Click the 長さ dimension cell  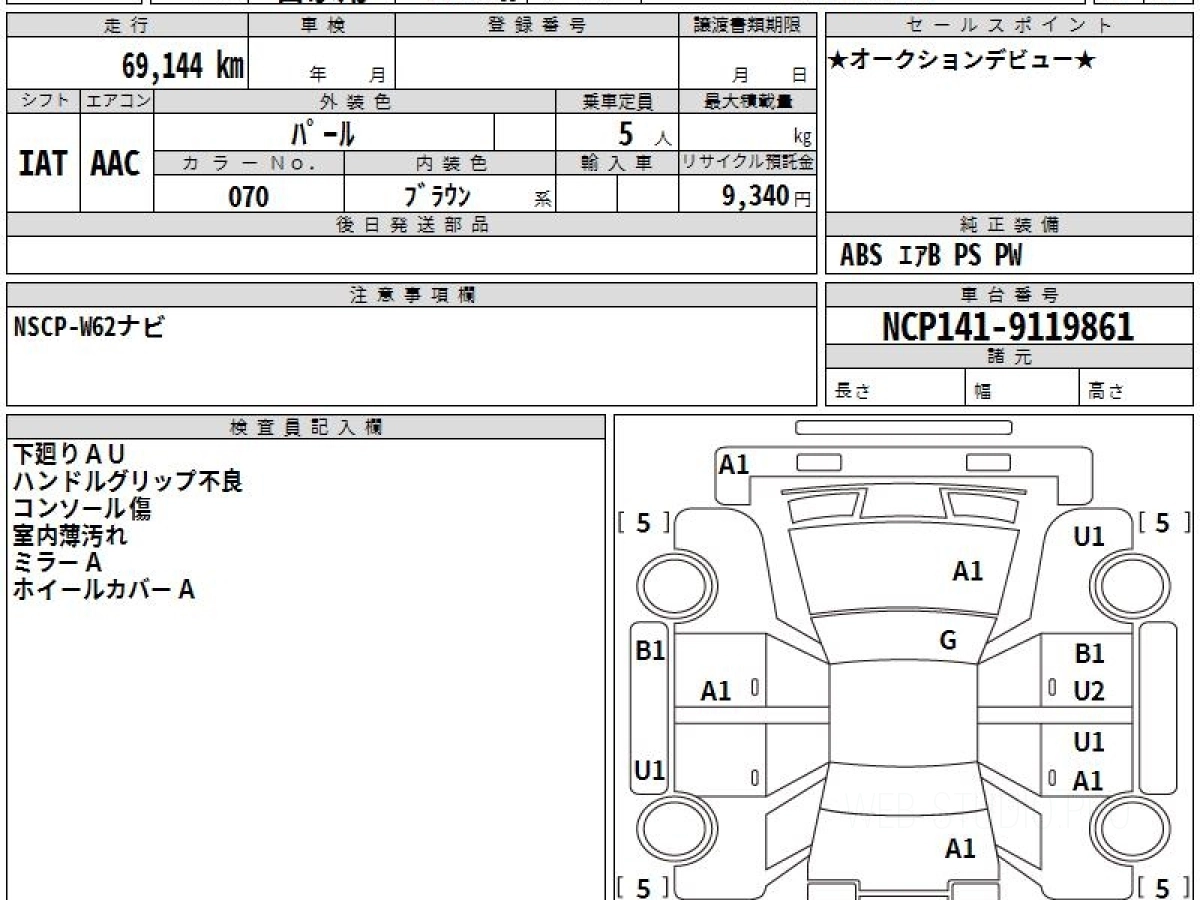895,388
